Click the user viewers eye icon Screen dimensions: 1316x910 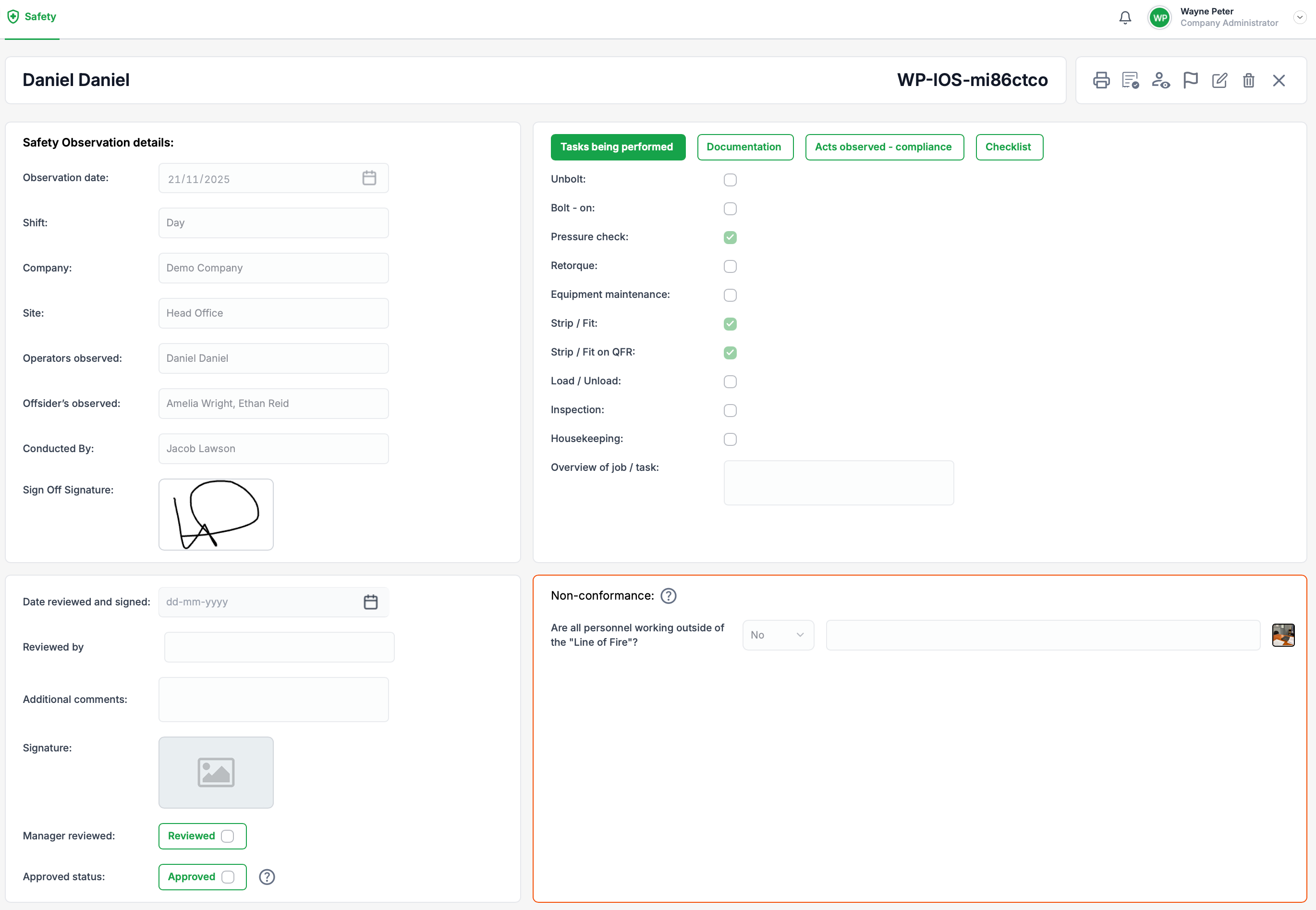point(1160,80)
